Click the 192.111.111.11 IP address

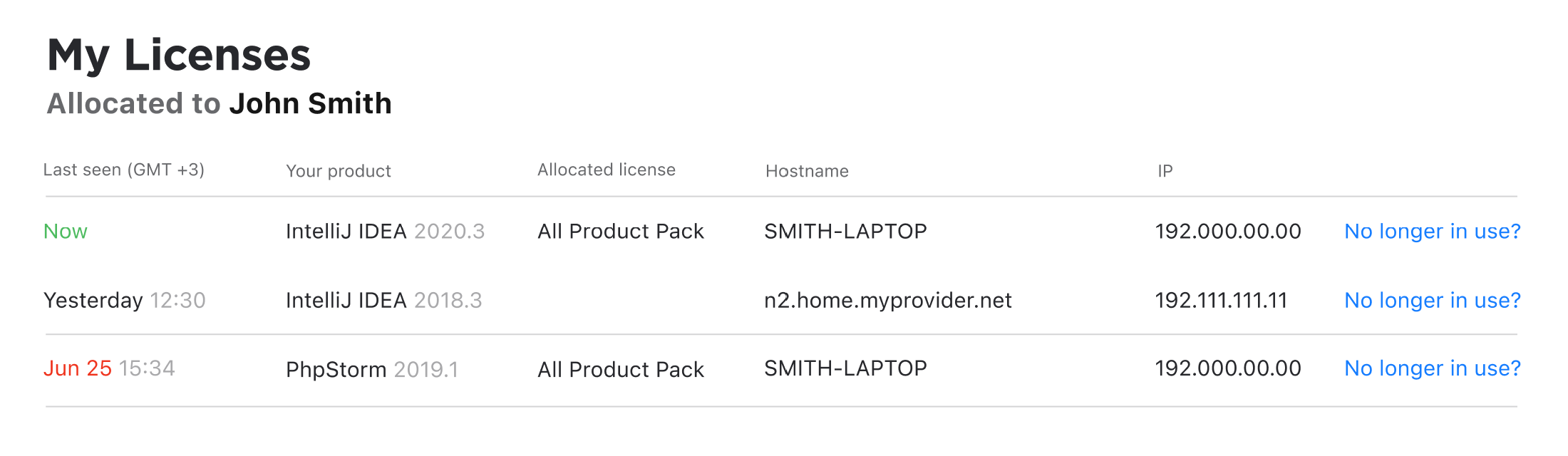tap(1221, 301)
